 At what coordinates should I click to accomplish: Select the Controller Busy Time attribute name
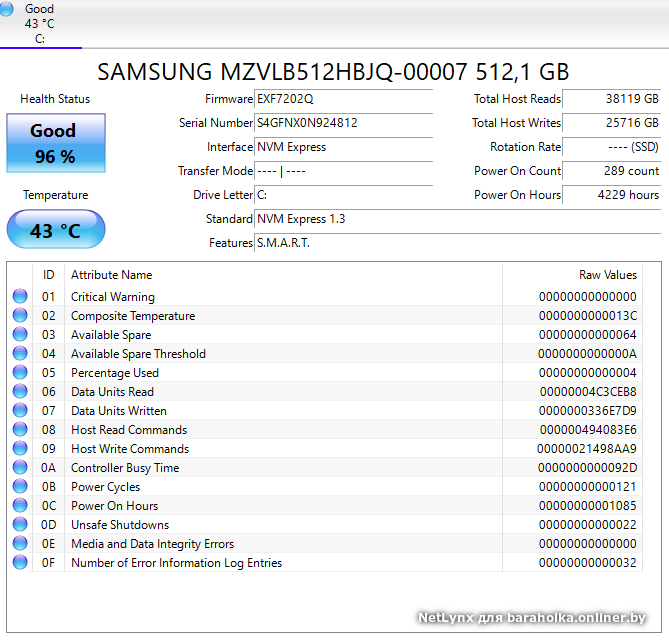(x=125, y=468)
